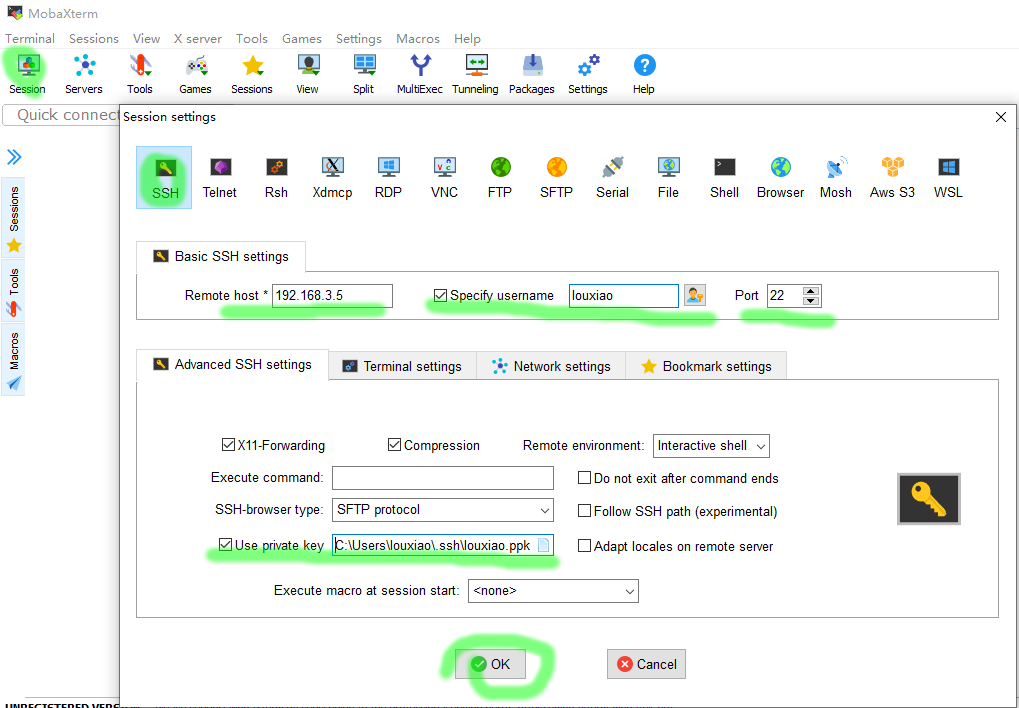Choose the WSL session type
Image resolution: width=1019 pixels, height=708 pixels.
[948, 177]
